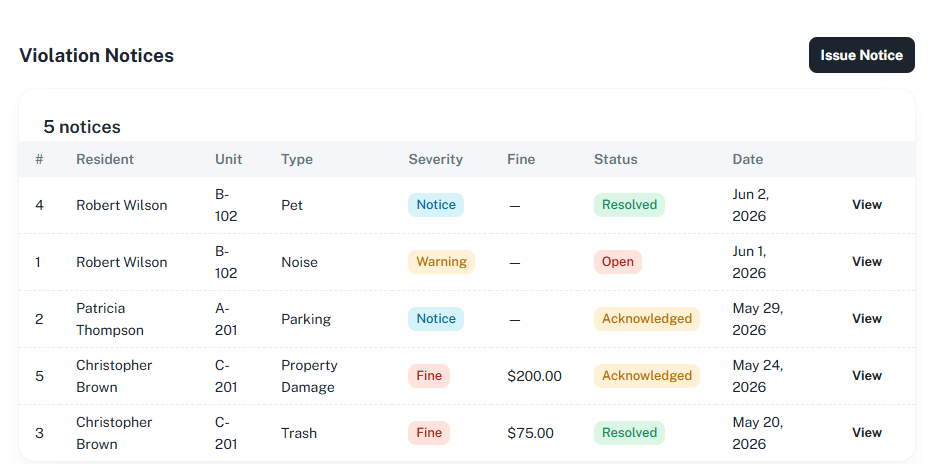View the Property Damage violation notice
The width and height of the screenshot is (933, 475).
[x=866, y=376]
